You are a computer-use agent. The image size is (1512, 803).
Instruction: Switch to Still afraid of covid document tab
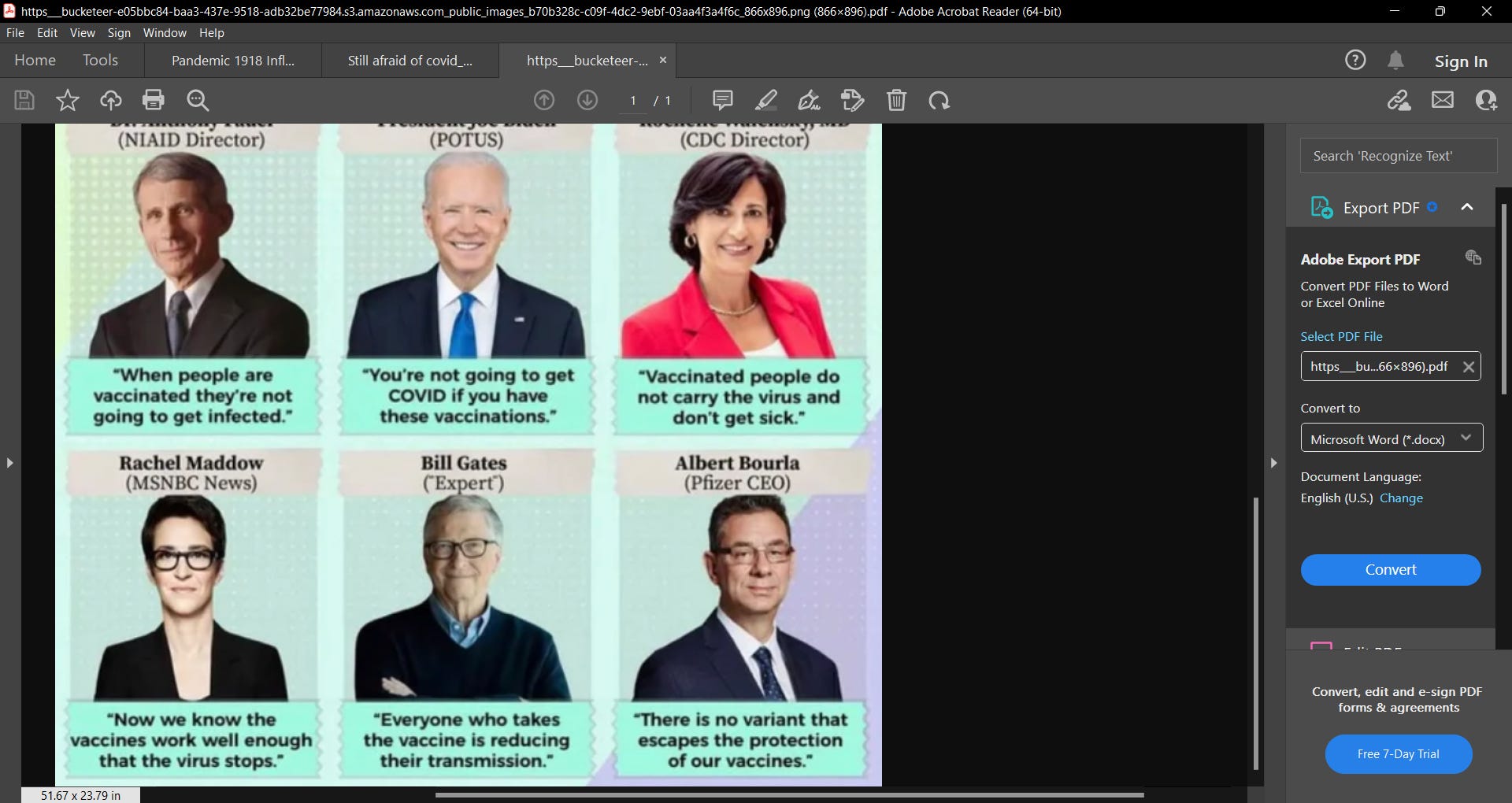[x=410, y=61]
